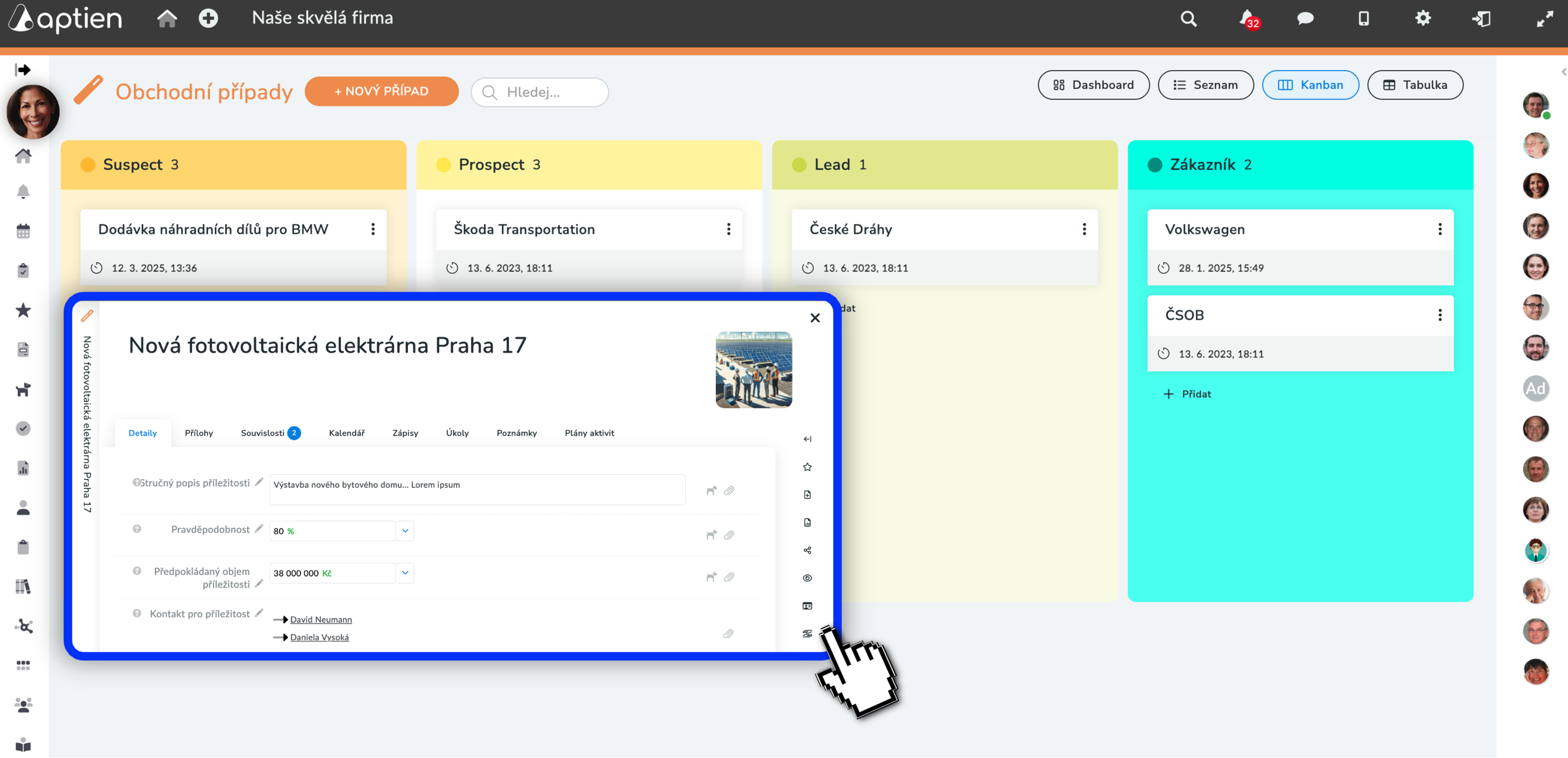Open the Pravděpodobnost 80 % dropdown arrow

point(405,531)
